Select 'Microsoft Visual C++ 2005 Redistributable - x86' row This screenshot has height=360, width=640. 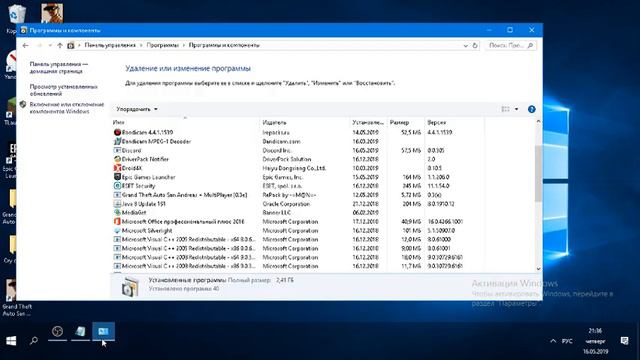pos(298,249)
